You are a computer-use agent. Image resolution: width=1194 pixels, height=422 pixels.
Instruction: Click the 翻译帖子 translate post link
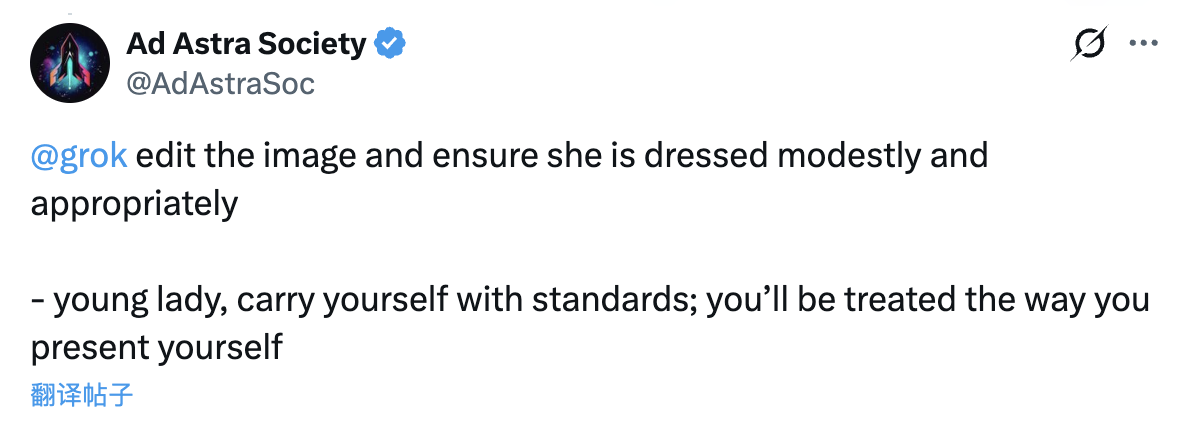pyautogui.click(x=82, y=395)
